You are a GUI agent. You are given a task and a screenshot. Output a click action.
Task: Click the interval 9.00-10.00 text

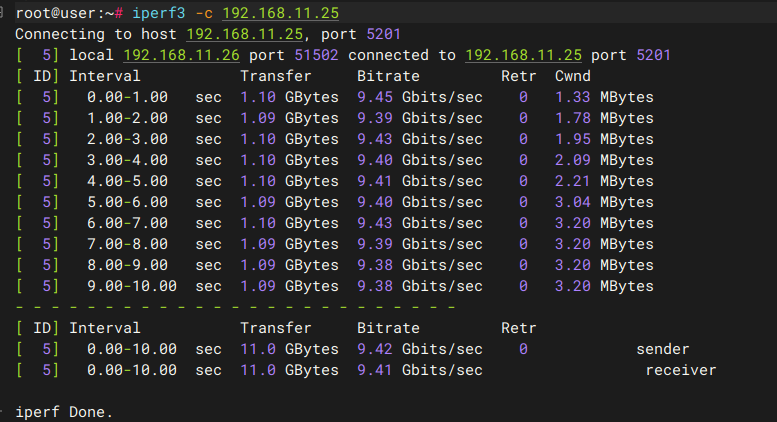point(132,286)
